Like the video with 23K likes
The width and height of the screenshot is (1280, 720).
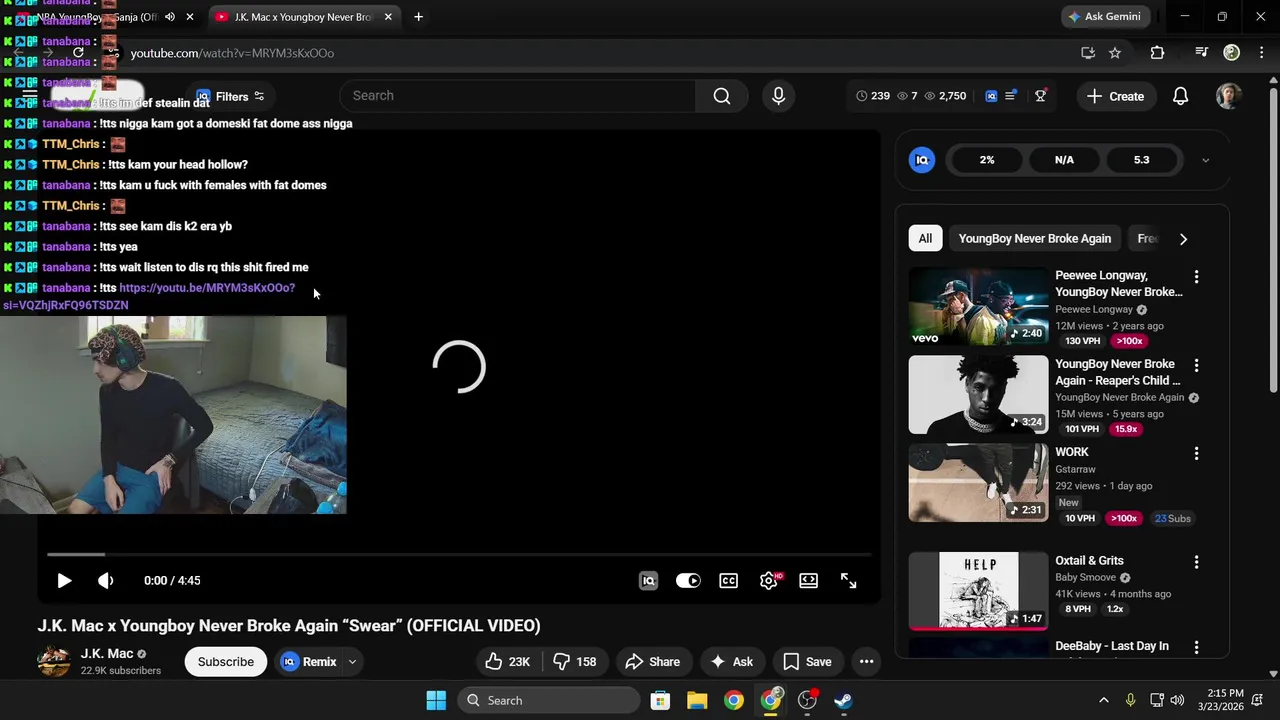508,662
